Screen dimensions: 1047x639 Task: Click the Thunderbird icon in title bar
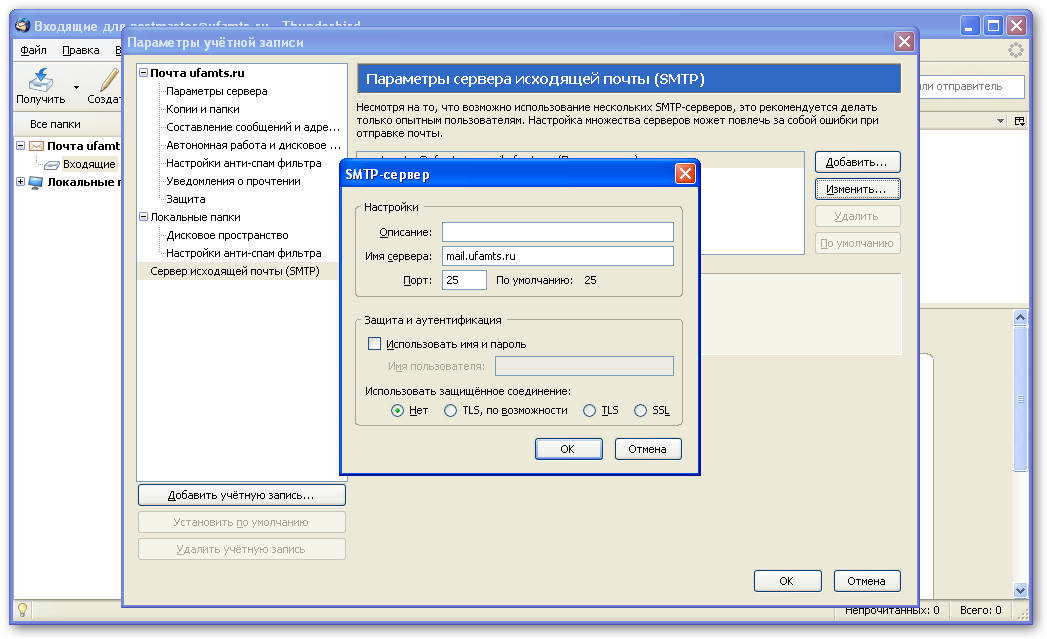(x=20, y=25)
